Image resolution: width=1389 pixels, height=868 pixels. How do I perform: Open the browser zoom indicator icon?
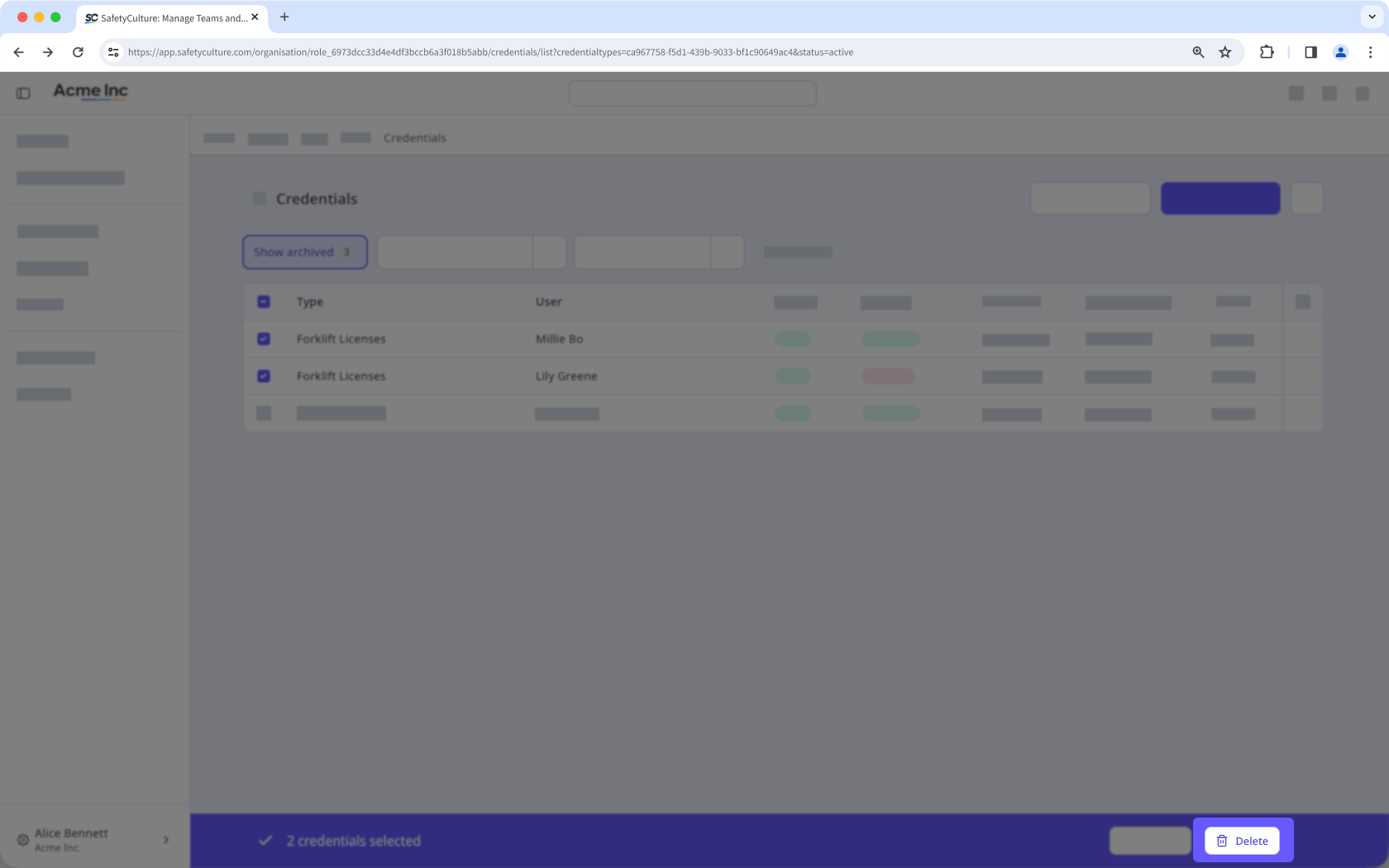(x=1198, y=52)
